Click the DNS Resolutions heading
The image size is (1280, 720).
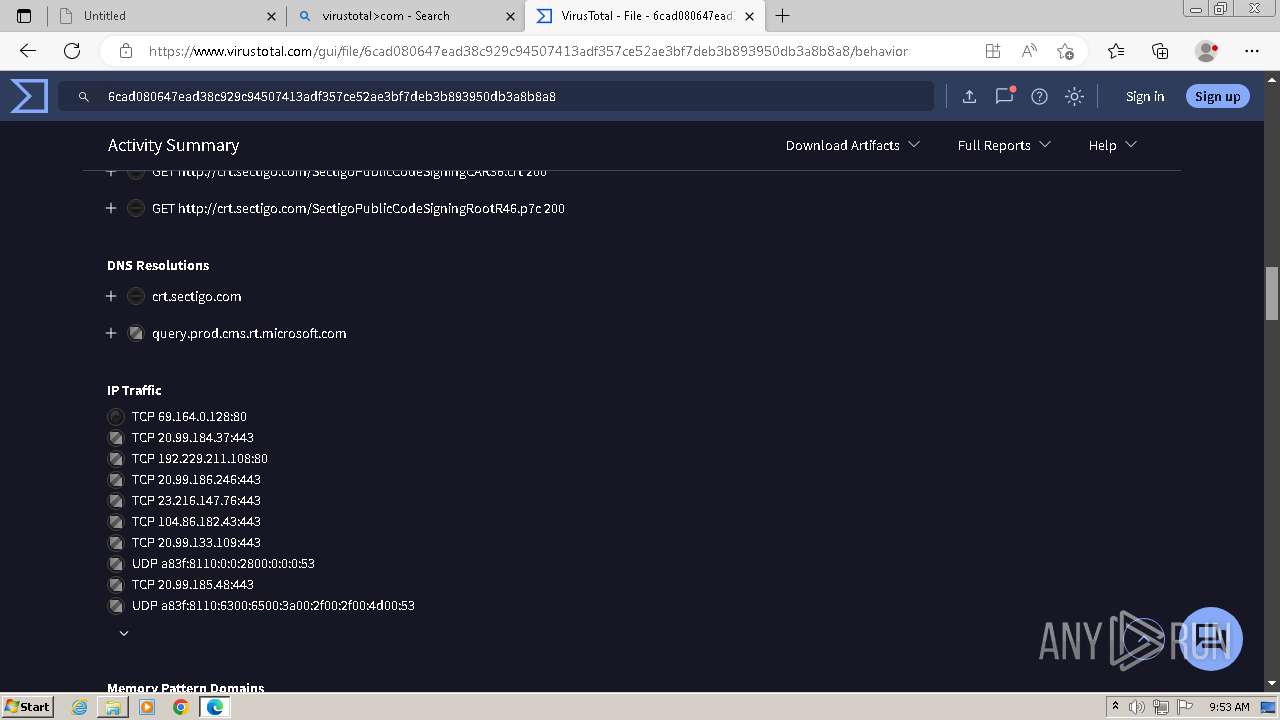click(x=158, y=265)
